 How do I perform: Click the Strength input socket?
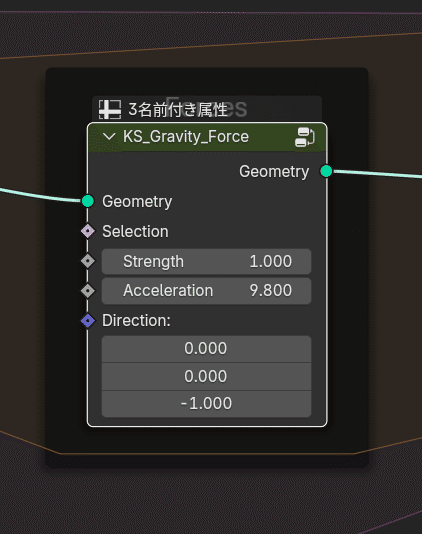pyautogui.click(x=88, y=261)
